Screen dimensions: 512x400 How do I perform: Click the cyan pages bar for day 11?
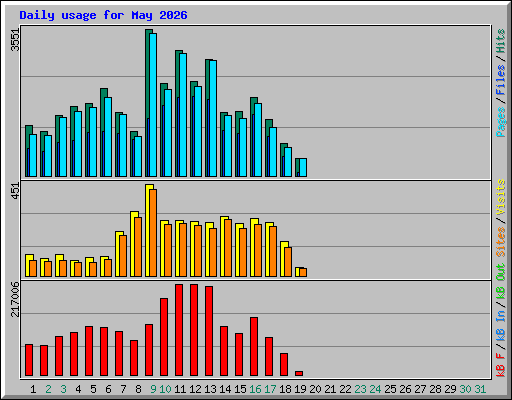[183, 115]
